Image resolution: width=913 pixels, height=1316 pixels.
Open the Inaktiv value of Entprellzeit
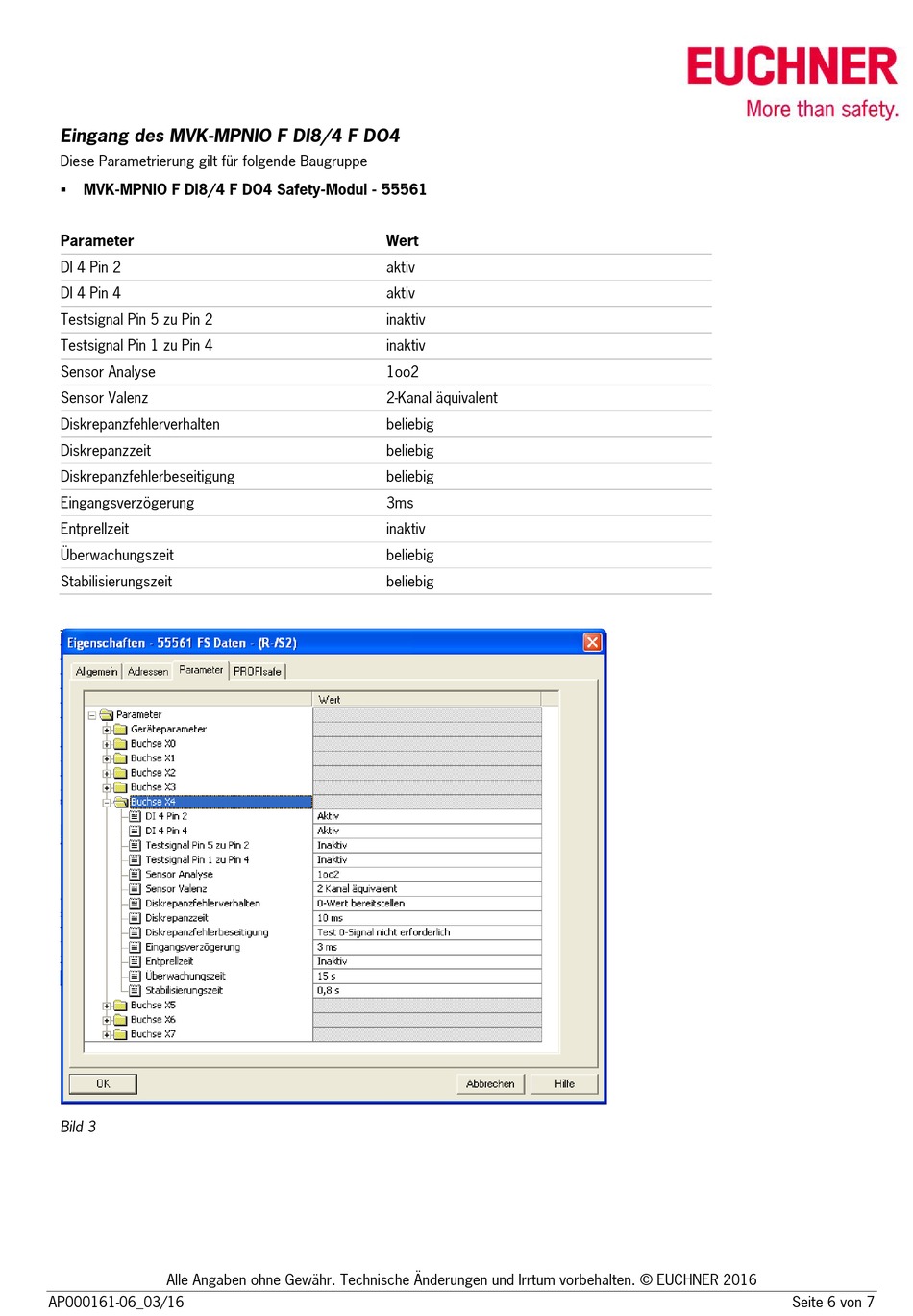coord(428,961)
